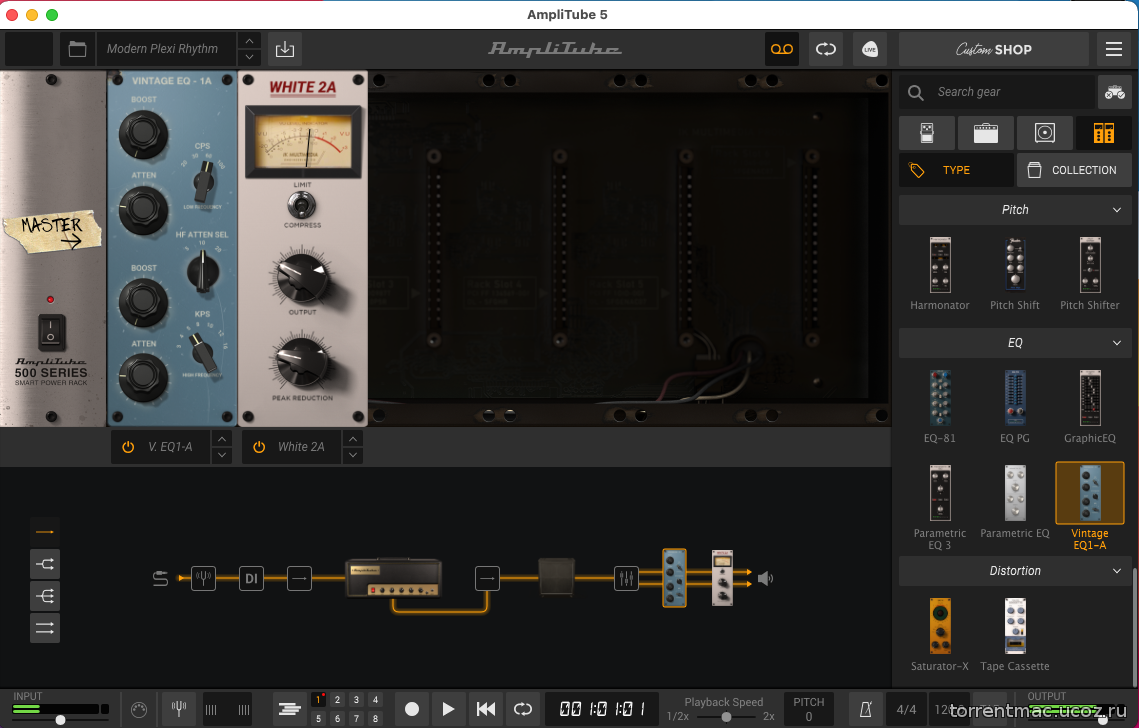Choose single serial routing layout
The height and width of the screenshot is (728, 1139).
(45, 532)
